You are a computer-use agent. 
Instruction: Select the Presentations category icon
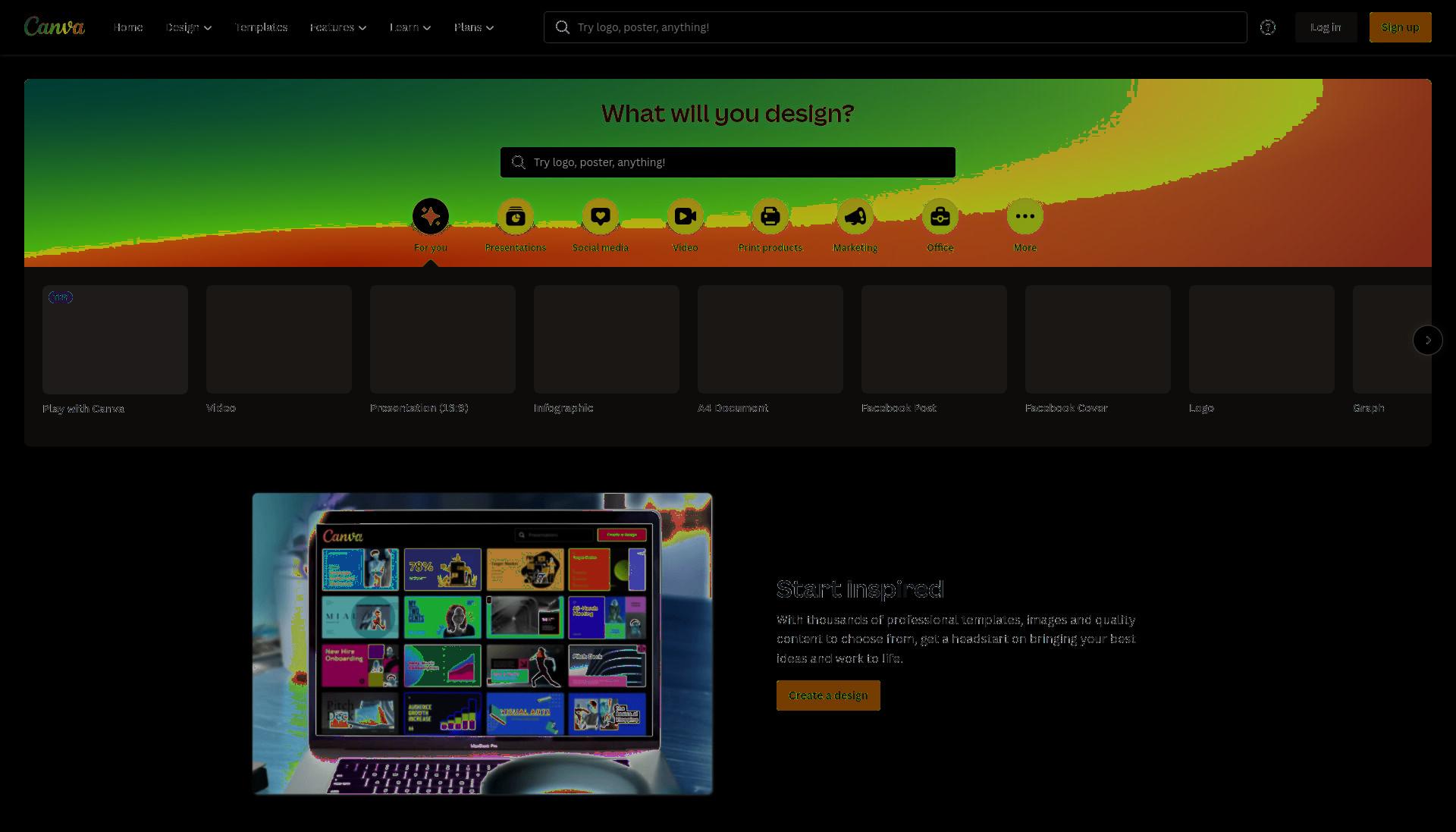(x=516, y=217)
